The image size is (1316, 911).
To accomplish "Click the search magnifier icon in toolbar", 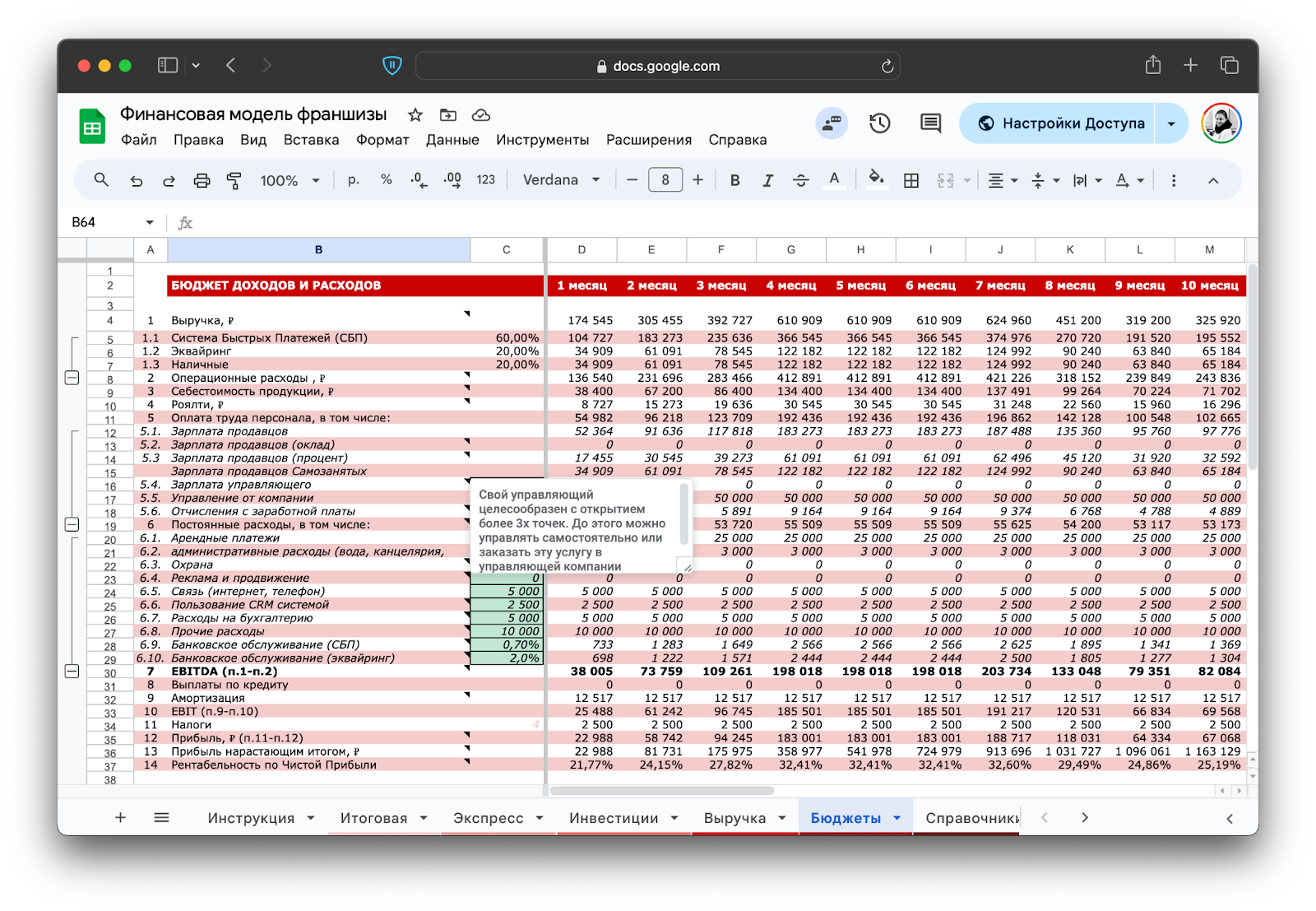I will (101, 179).
